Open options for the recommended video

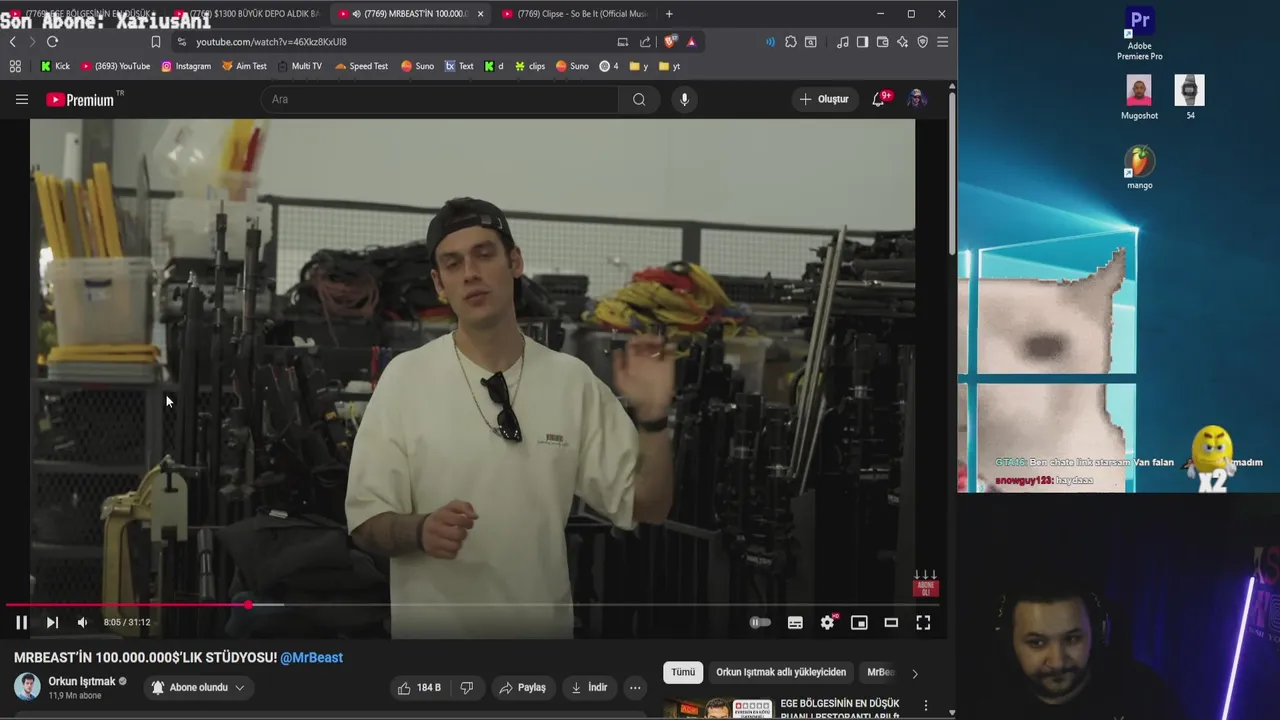click(x=926, y=705)
